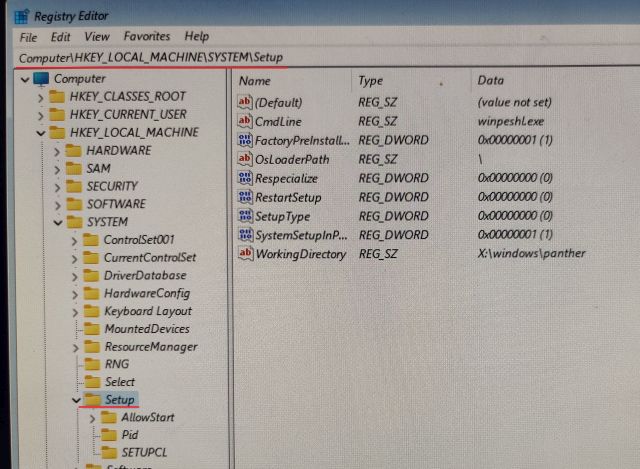
Task: Click the SECURITY folder icon
Action: pos(74,187)
